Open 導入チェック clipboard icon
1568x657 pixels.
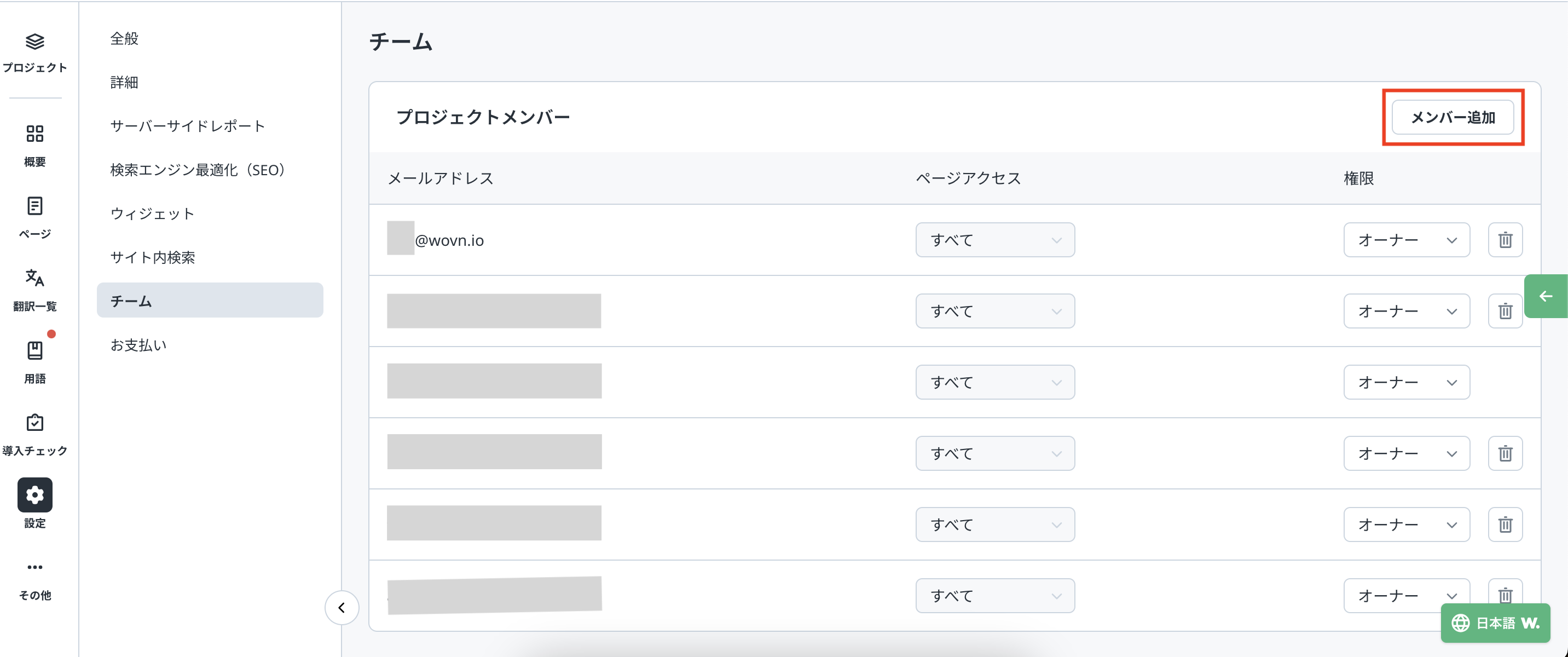[x=34, y=423]
